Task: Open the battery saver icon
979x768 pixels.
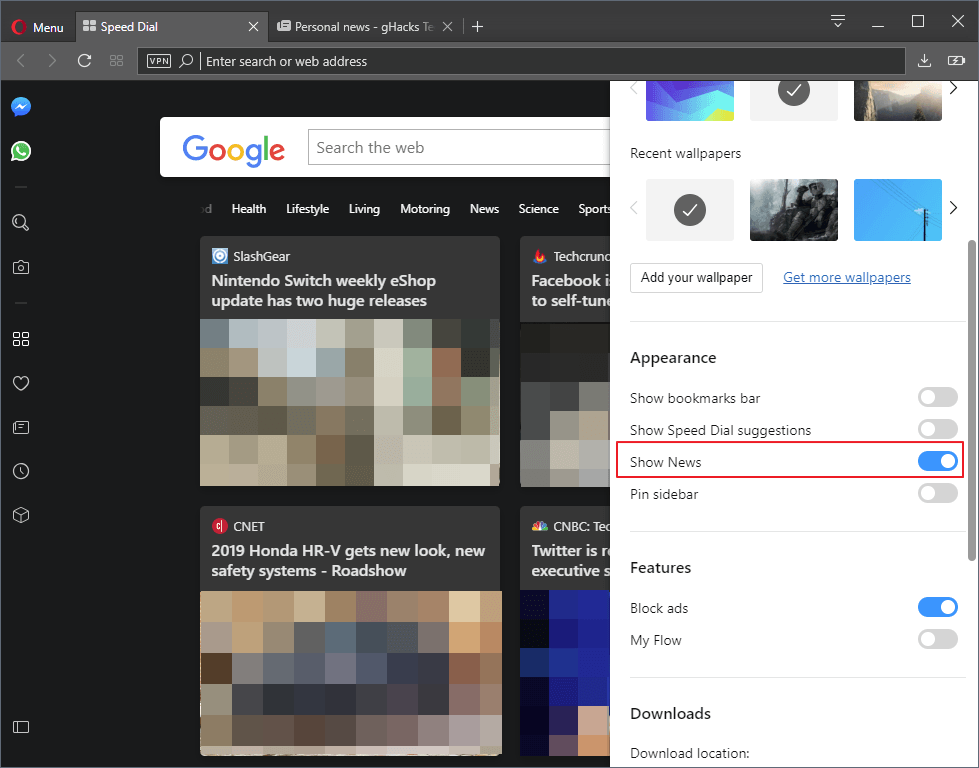Action: [x=957, y=61]
